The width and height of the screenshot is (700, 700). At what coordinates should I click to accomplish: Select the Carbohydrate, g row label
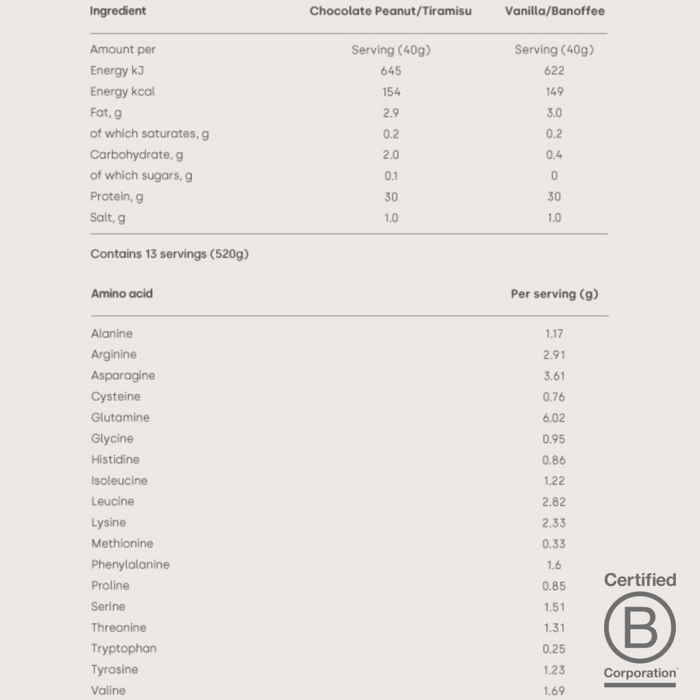[x=137, y=155]
